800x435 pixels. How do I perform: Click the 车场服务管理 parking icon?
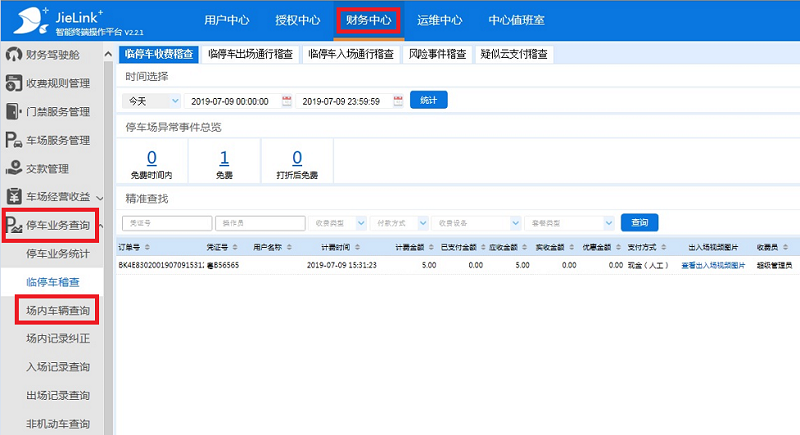click(14, 140)
